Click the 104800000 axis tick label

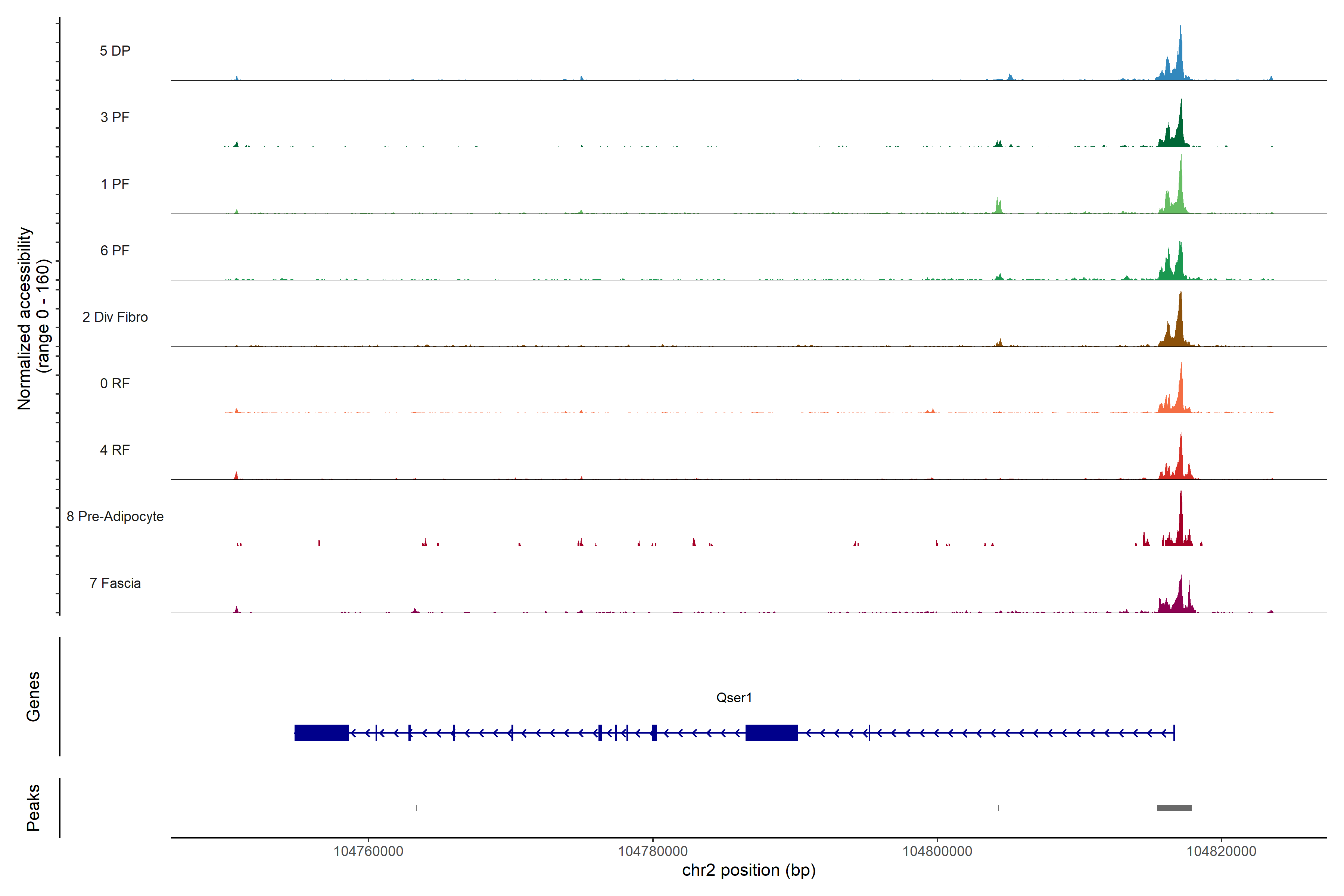[x=937, y=852]
